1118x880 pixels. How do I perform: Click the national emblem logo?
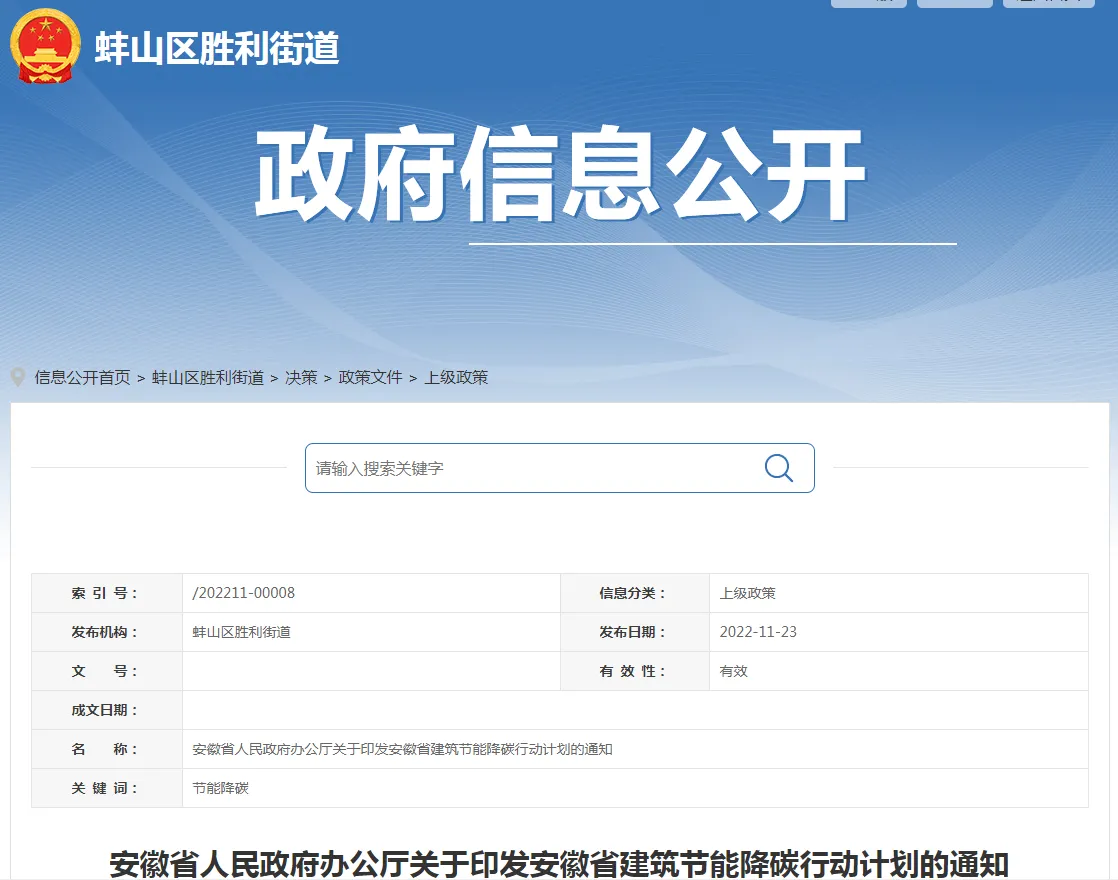pyautogui.click(x=45, y=46)
